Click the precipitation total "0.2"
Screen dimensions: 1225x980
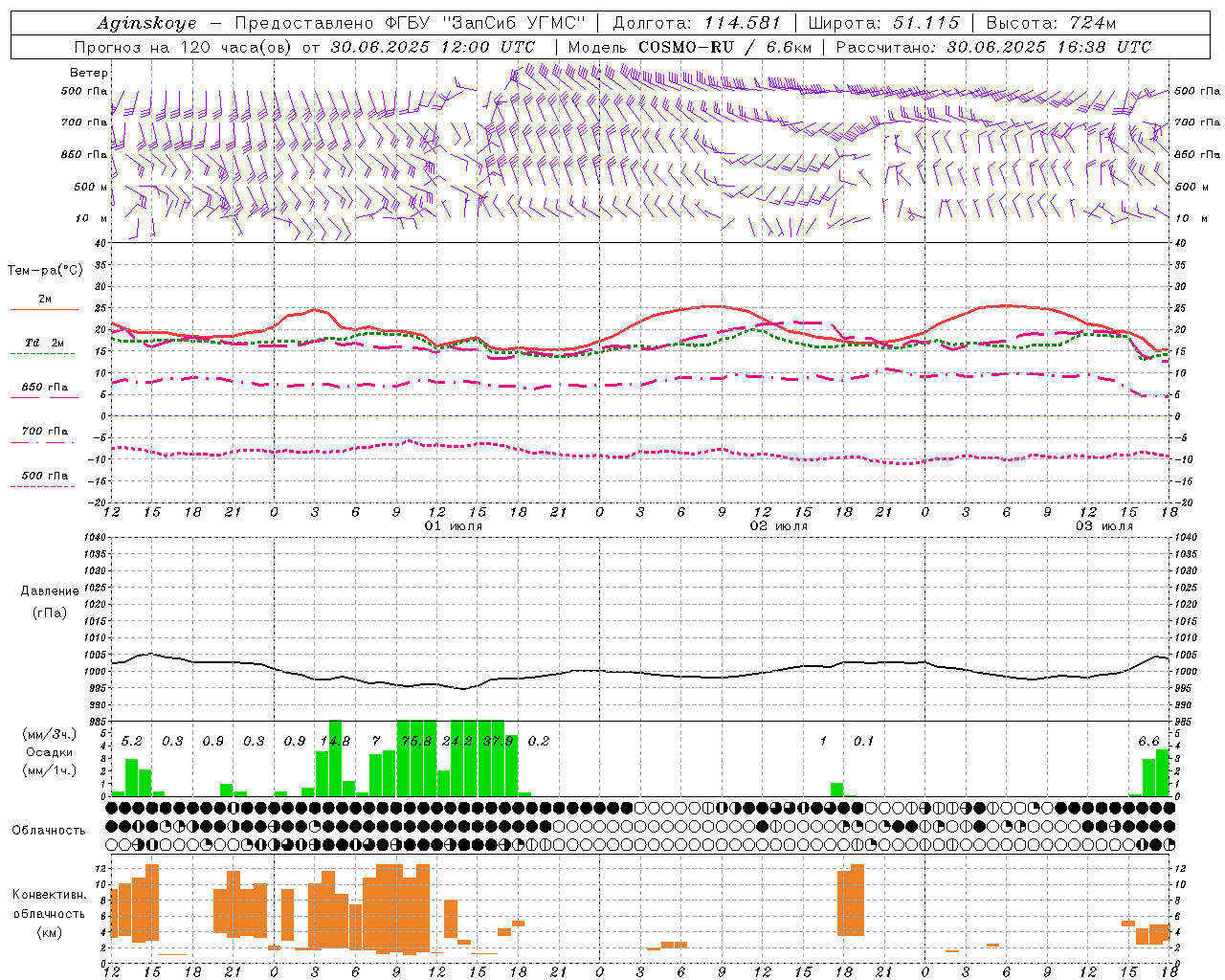[539, 741]
